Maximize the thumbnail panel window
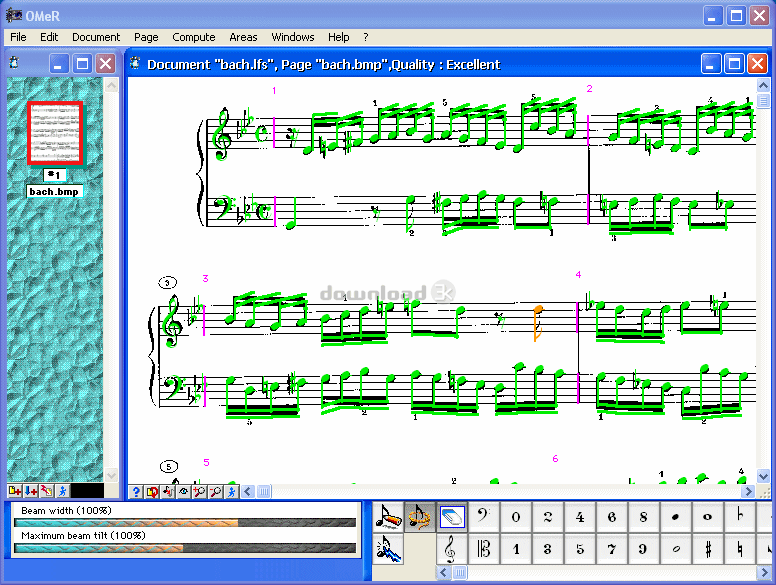776x585 pixels. pyautogui.click(x=82, y=64)
